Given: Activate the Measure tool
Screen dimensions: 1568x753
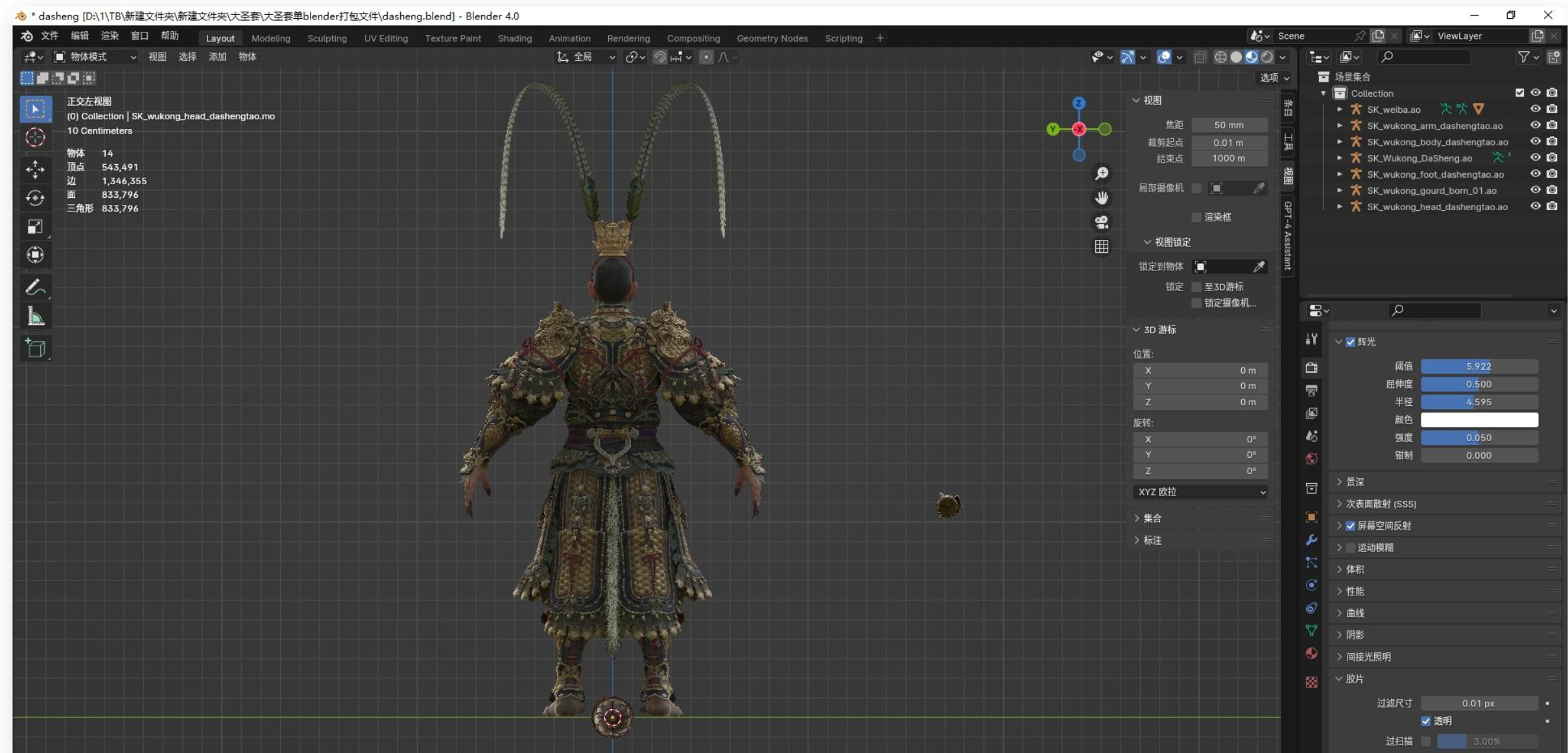Looking at the screenshot, I should click(35, 317).
